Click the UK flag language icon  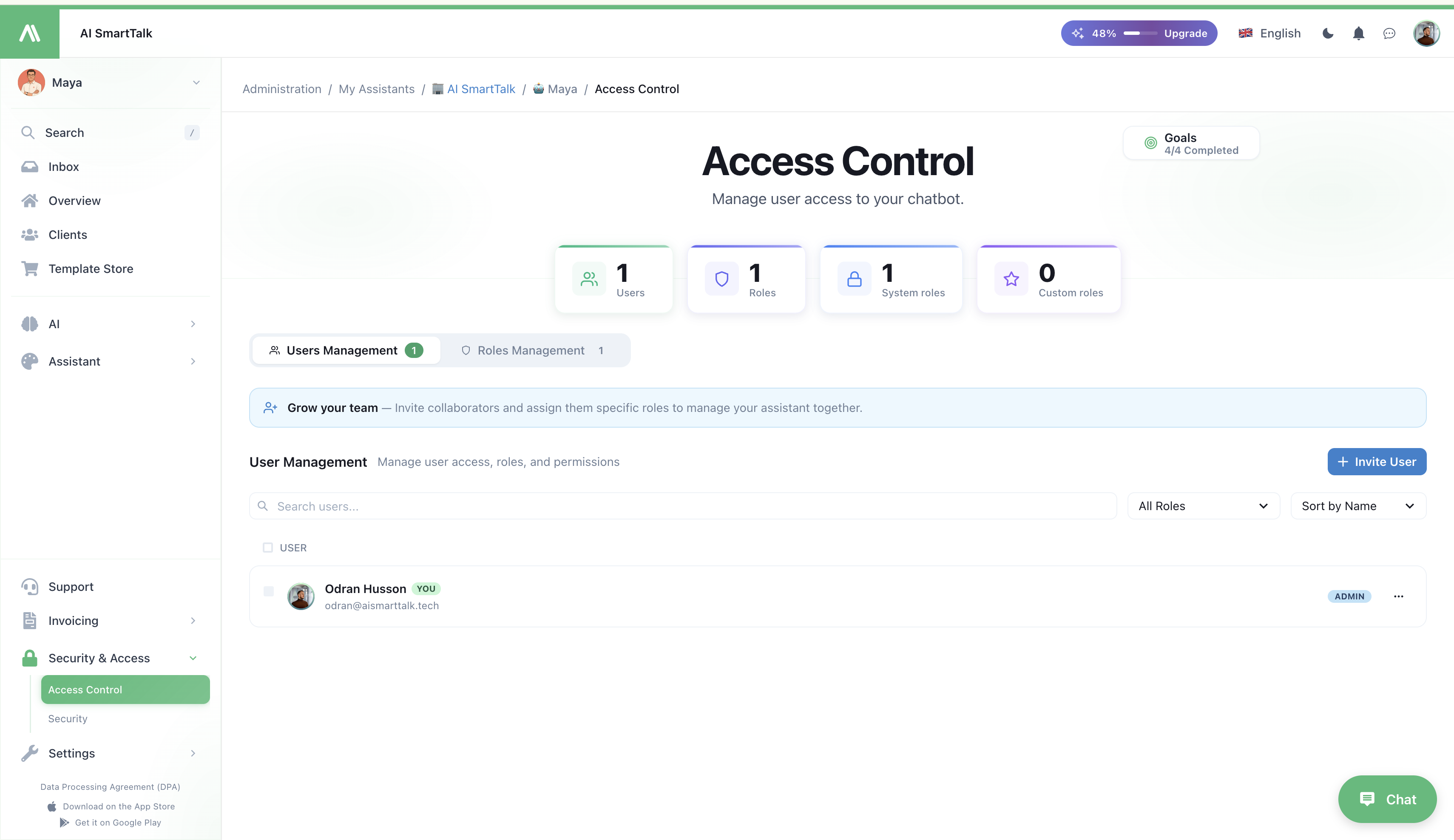click(x=1245, y=33)
